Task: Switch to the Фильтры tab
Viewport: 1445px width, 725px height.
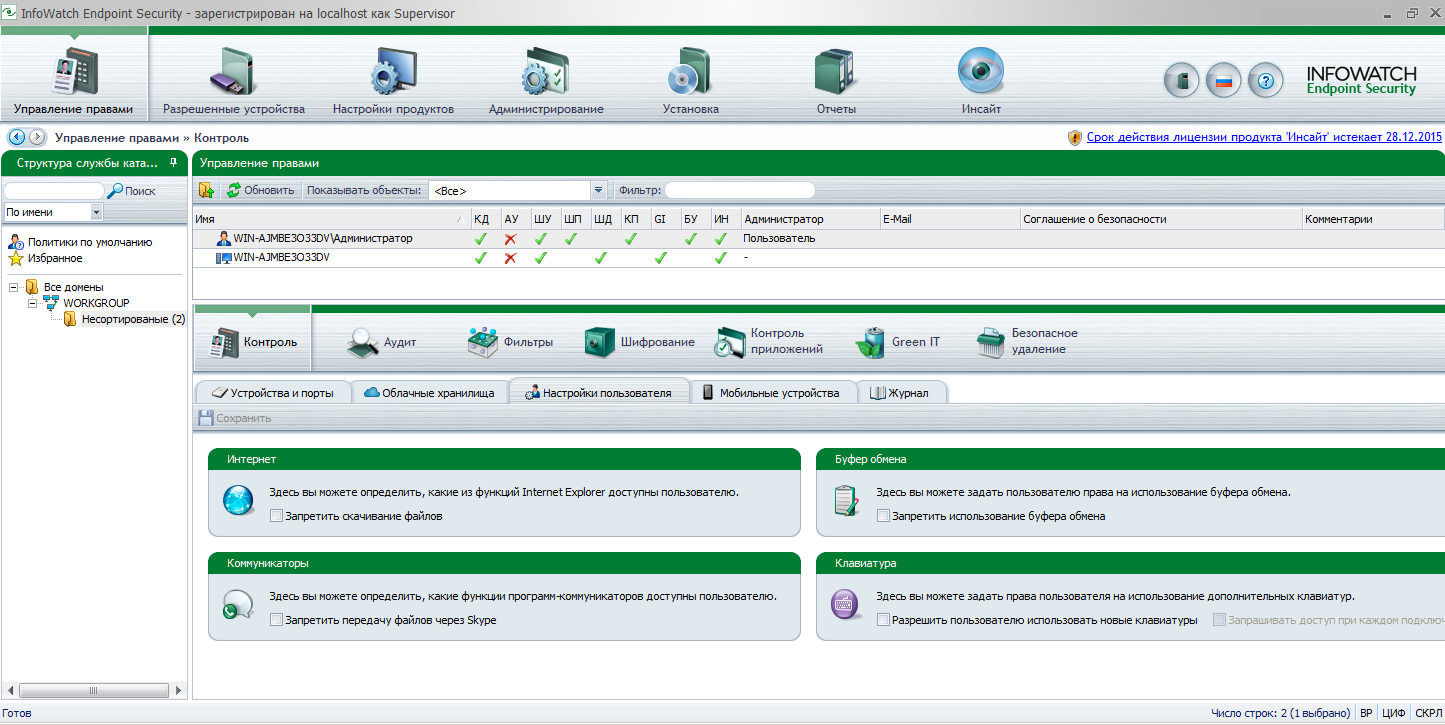Action: (510, 342)
